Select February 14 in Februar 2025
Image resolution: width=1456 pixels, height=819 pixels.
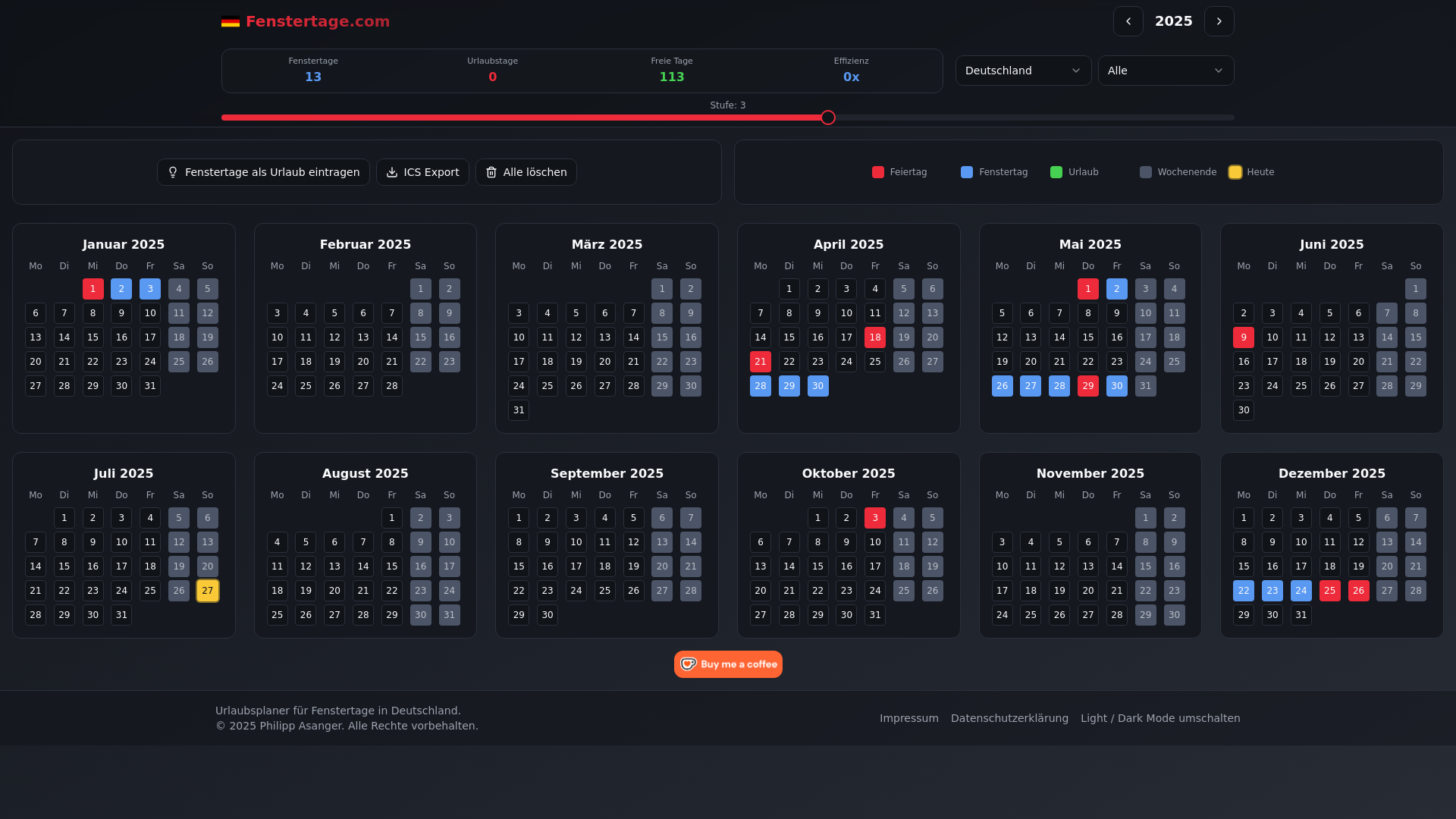(392, 337)
